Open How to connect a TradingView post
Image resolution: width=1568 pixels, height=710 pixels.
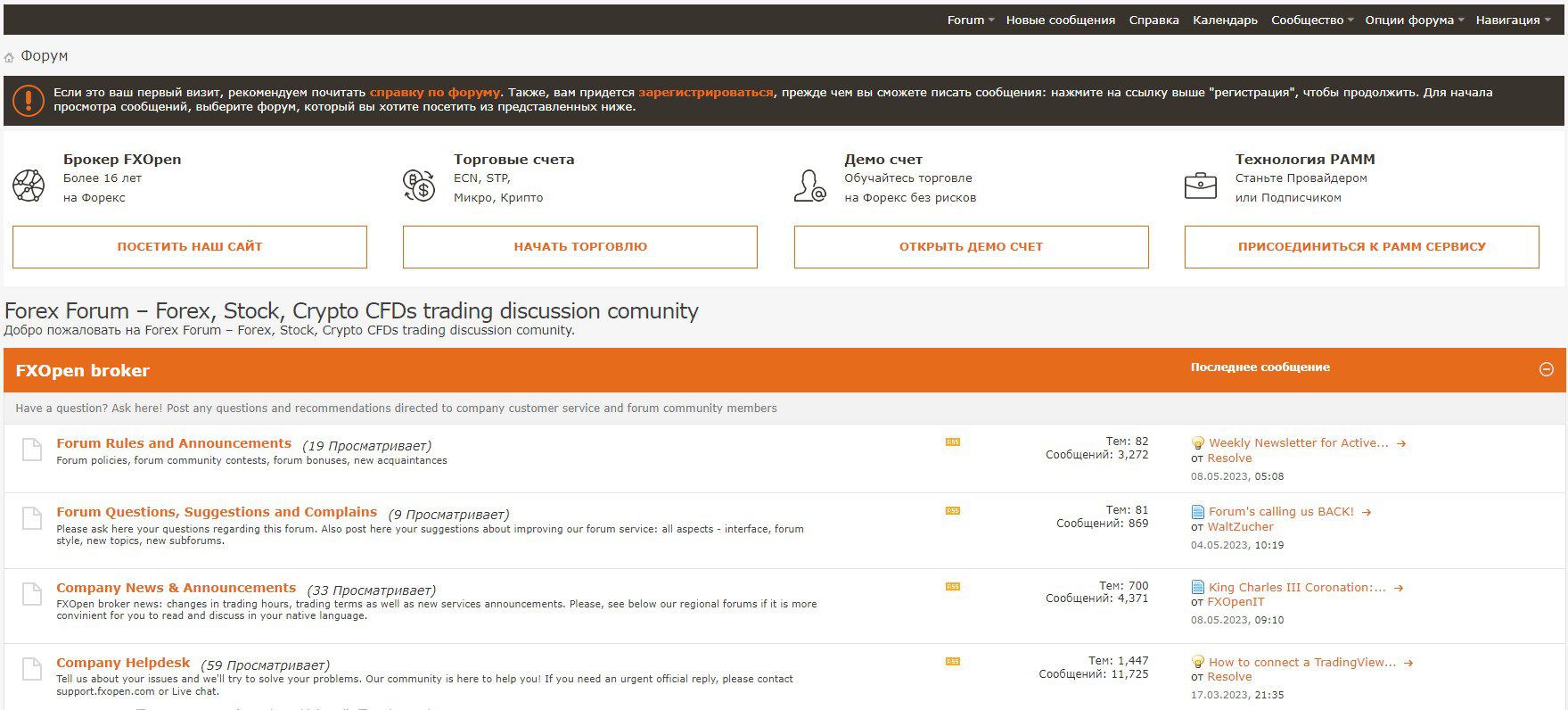coord(1302,663)
